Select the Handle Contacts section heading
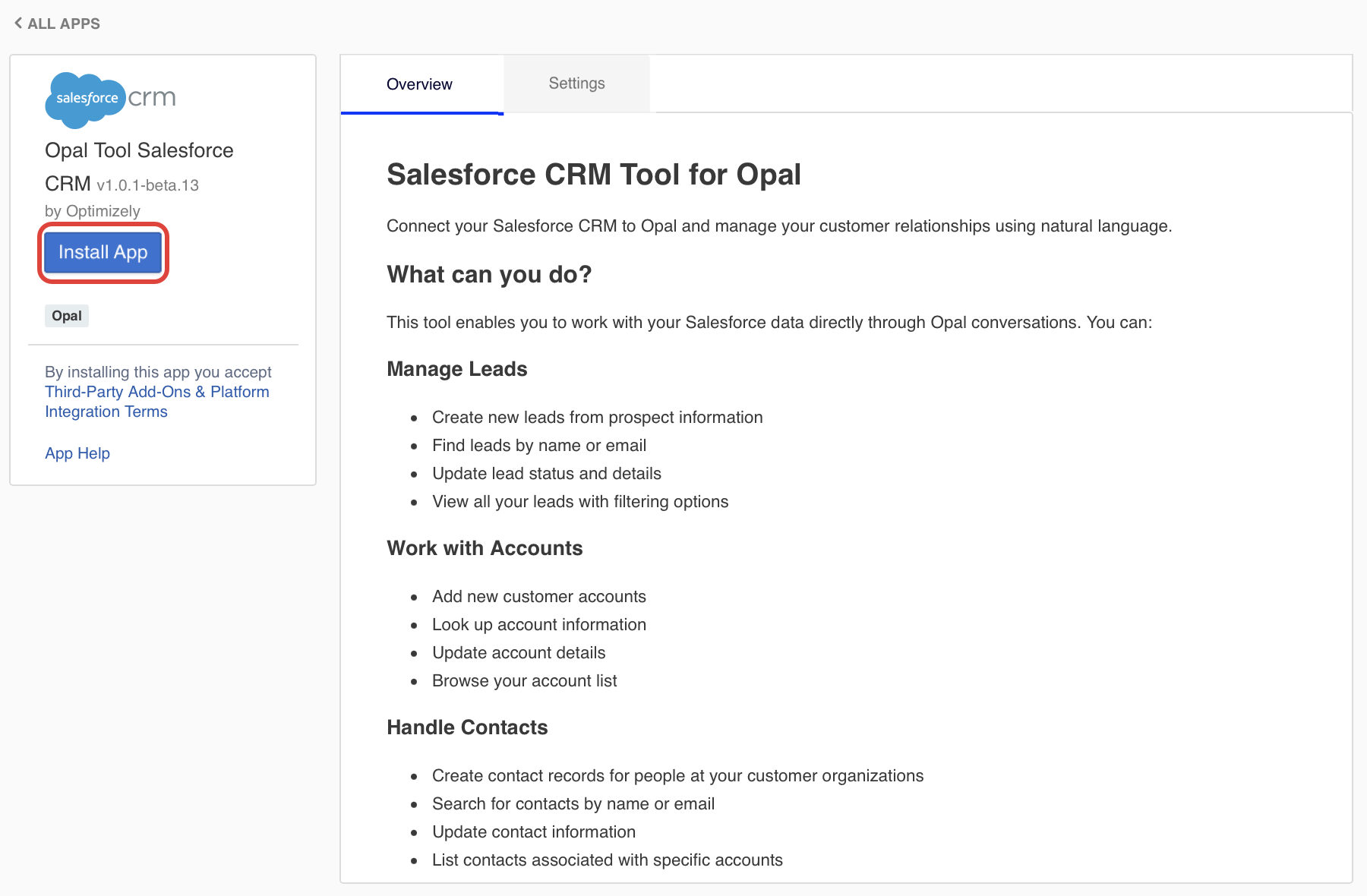 point(467,727)
